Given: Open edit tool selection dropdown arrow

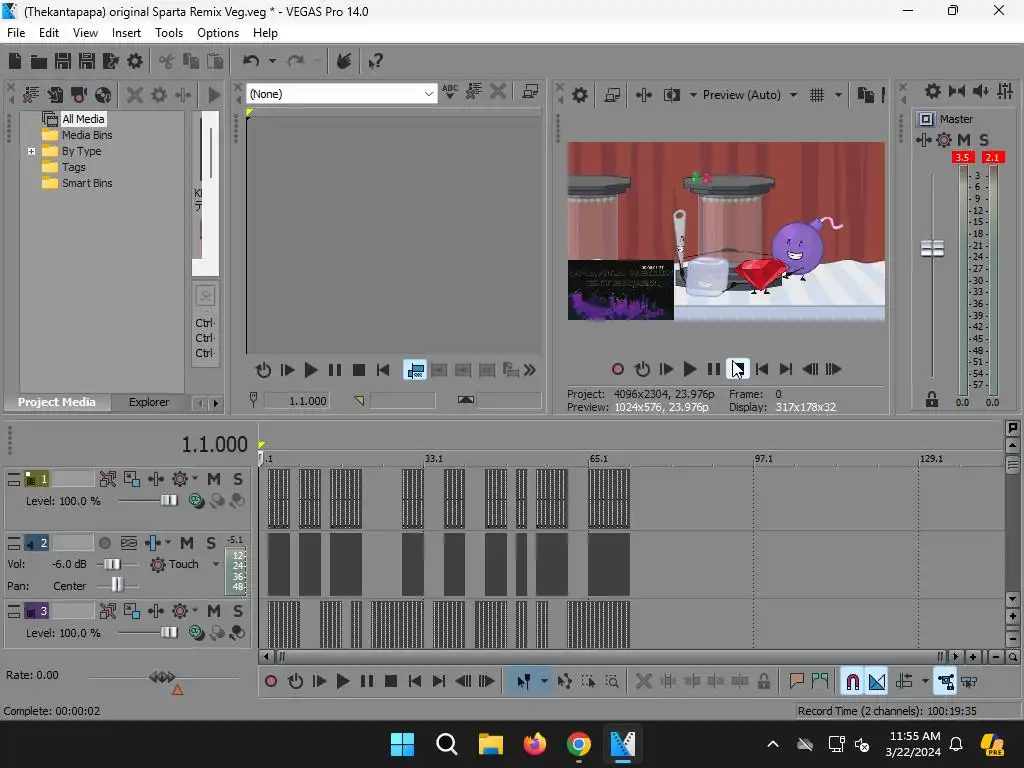Looking at the screenshot, I should [x=544, y=682].
